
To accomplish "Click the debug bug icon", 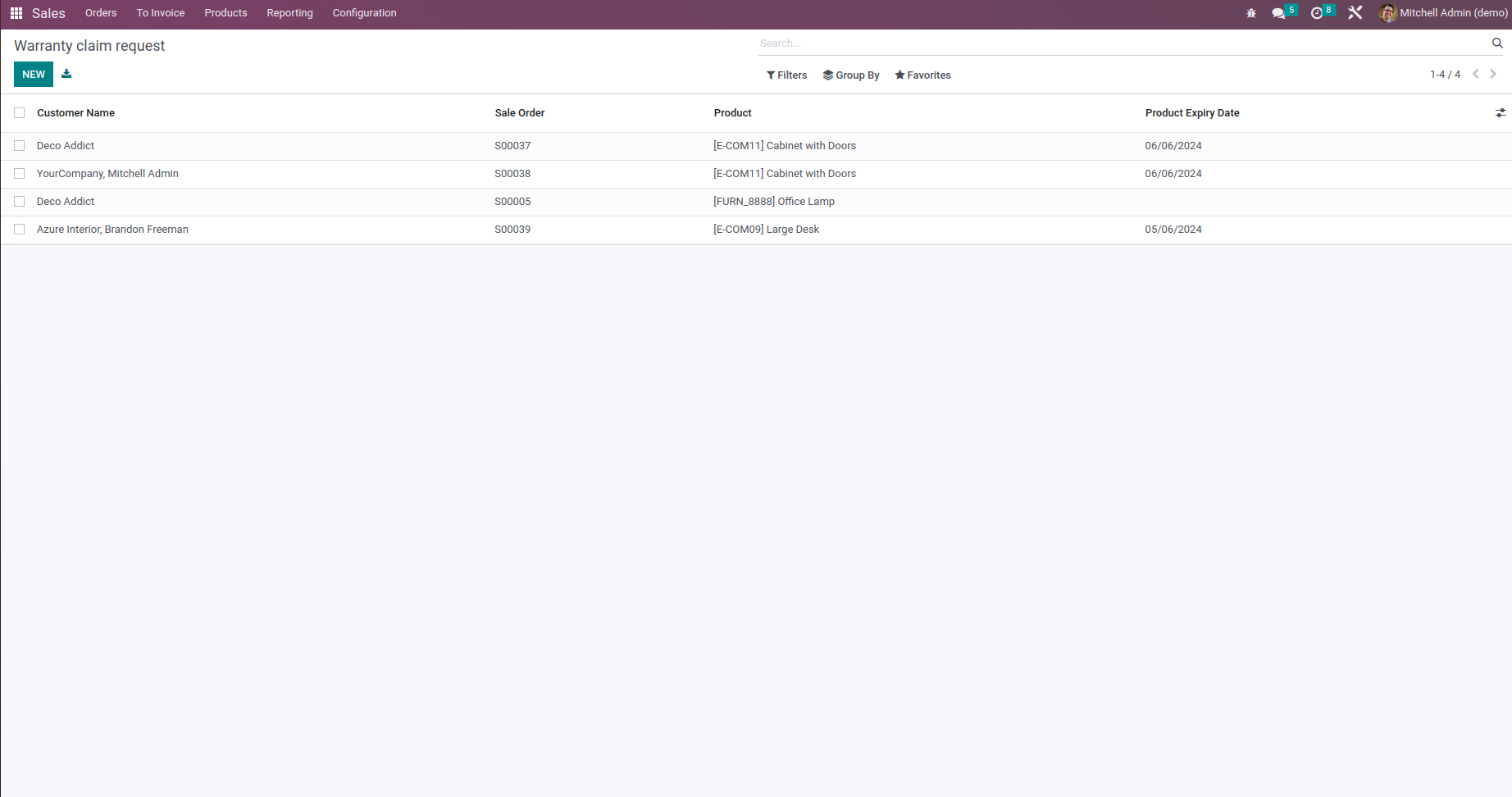I will tap(1251, 13).
